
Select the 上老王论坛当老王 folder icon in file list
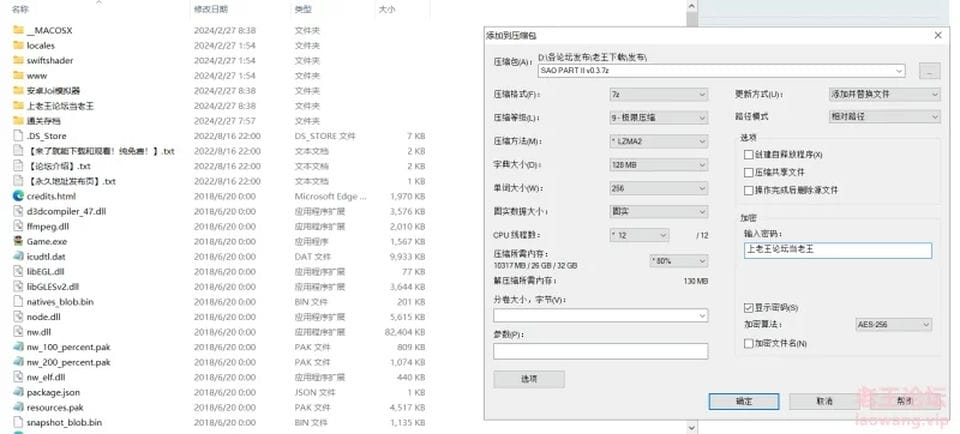18,105
